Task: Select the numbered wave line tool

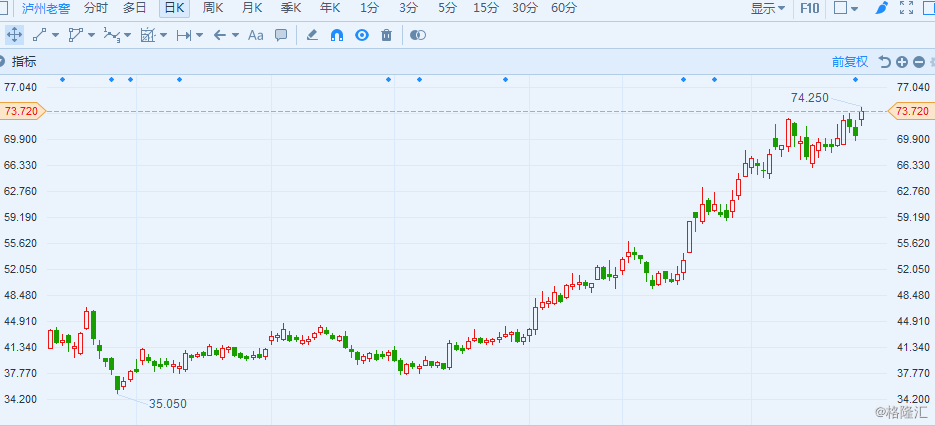Action: tap(111, 35)
